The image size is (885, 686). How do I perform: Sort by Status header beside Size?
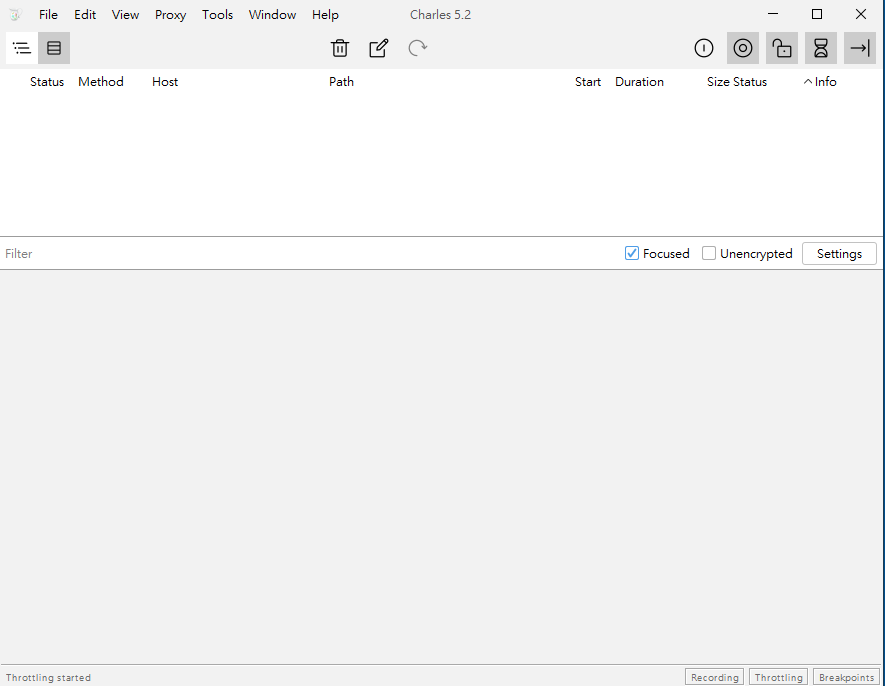750,82
